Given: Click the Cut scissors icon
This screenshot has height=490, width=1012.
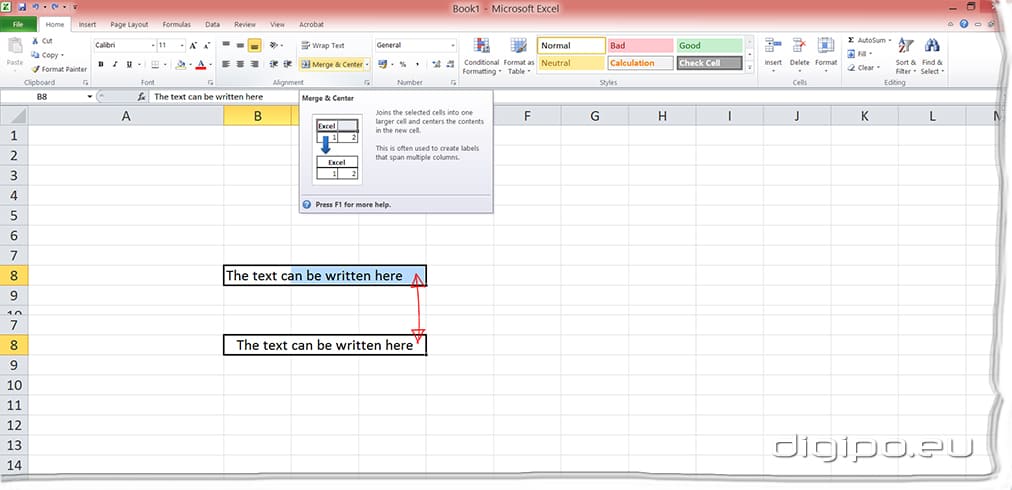Looking at the screenshot, I should click(35, 41).
